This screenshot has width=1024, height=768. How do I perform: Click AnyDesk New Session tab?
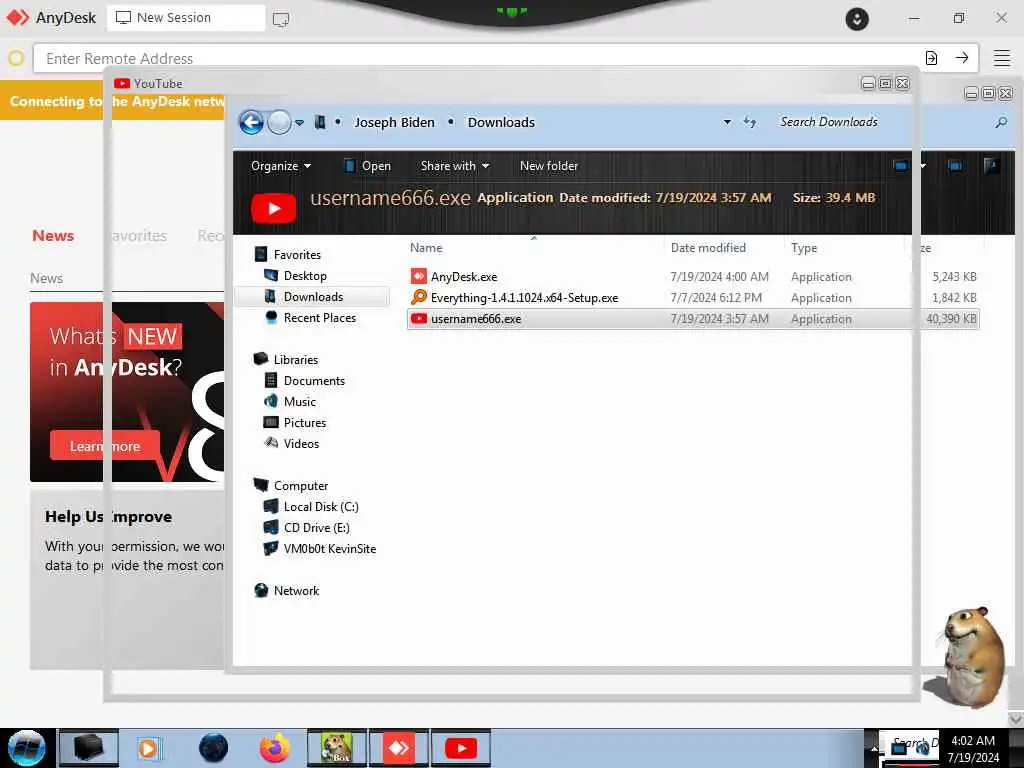tap(186, 18)
